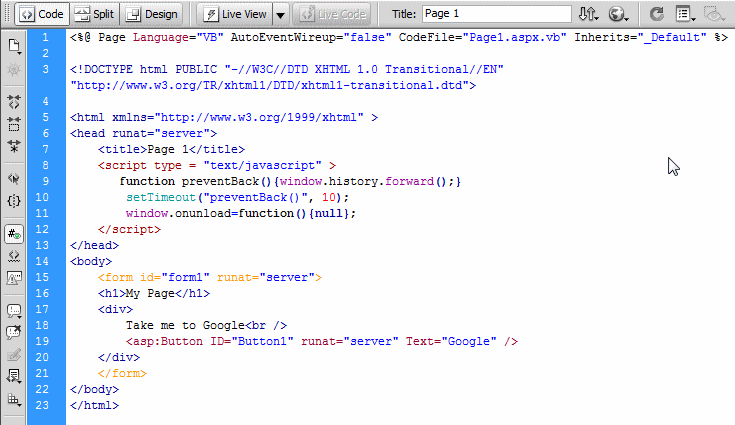Toggle Highlight Invalid Code
This screenshot has height=425, width=735.
click(x=14, y=256)
